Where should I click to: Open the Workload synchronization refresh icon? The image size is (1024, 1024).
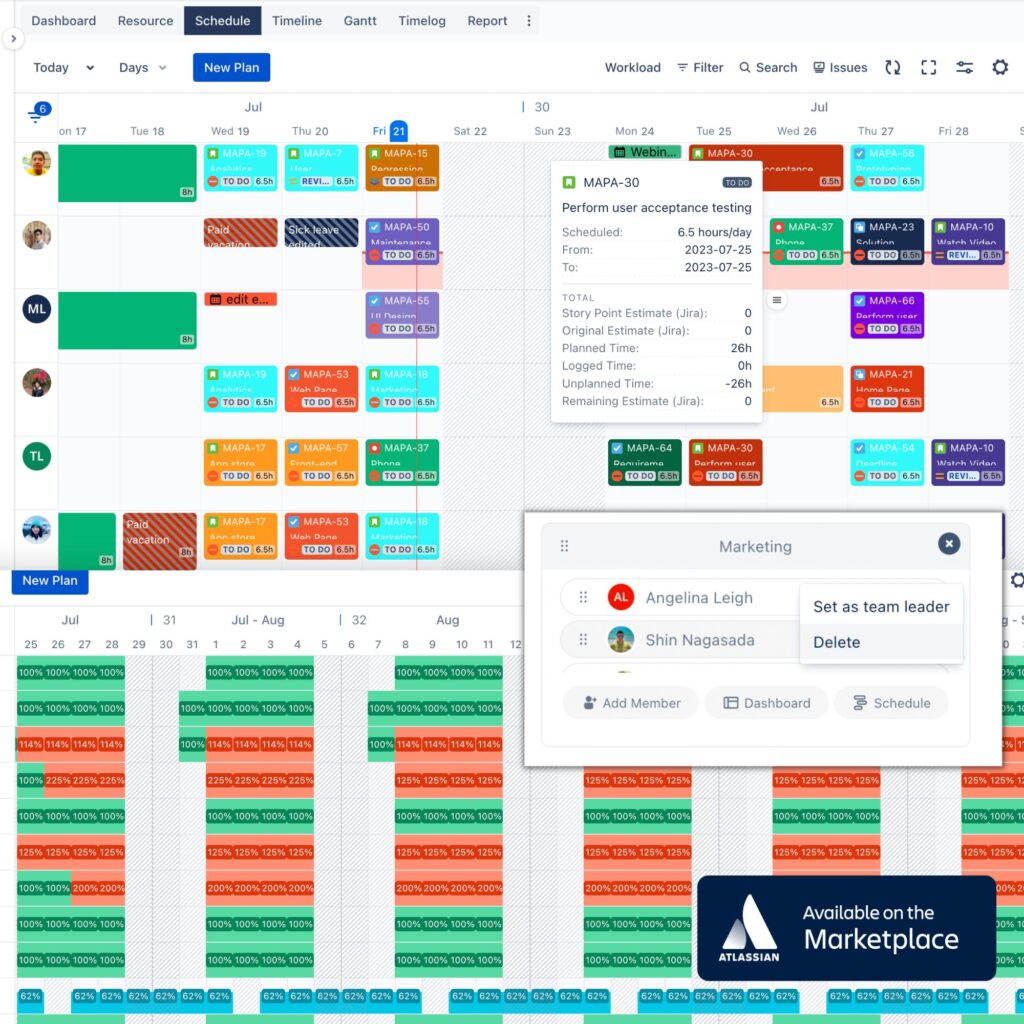tap(893, 67)
